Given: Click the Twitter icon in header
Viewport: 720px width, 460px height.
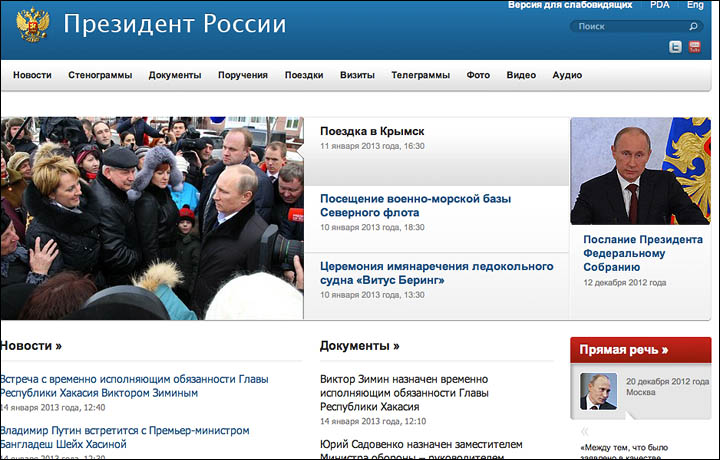Looking at the screenshot, I should coord(675,47).
